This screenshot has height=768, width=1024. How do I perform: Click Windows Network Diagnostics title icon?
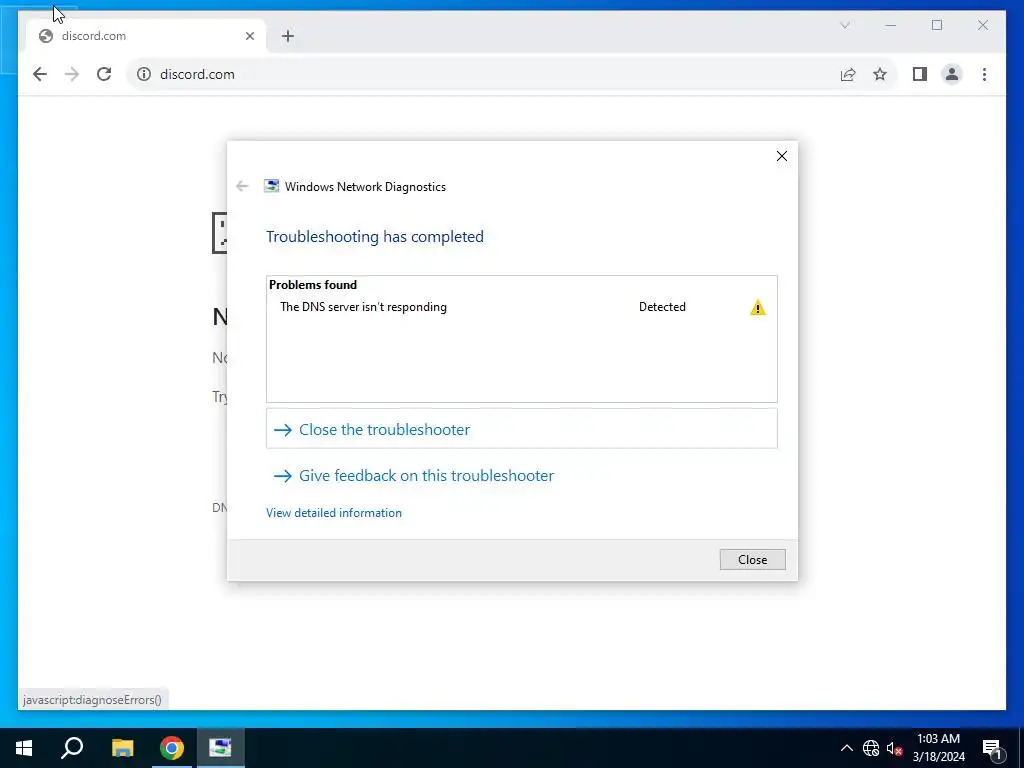coord(271,186)
